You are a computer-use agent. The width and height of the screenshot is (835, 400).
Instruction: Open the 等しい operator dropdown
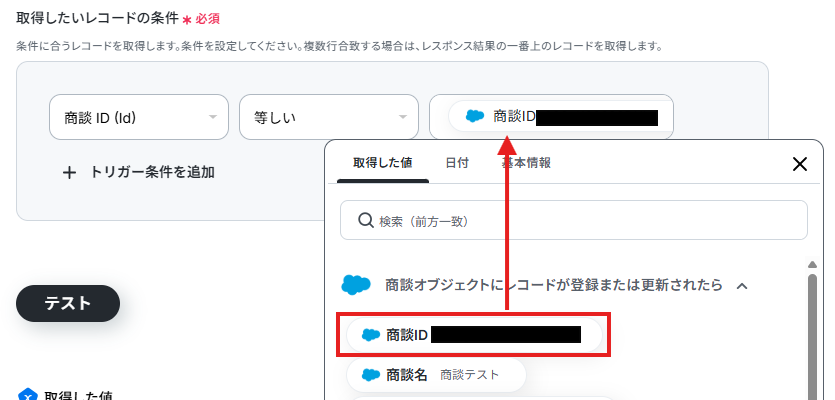pos(329,117)
